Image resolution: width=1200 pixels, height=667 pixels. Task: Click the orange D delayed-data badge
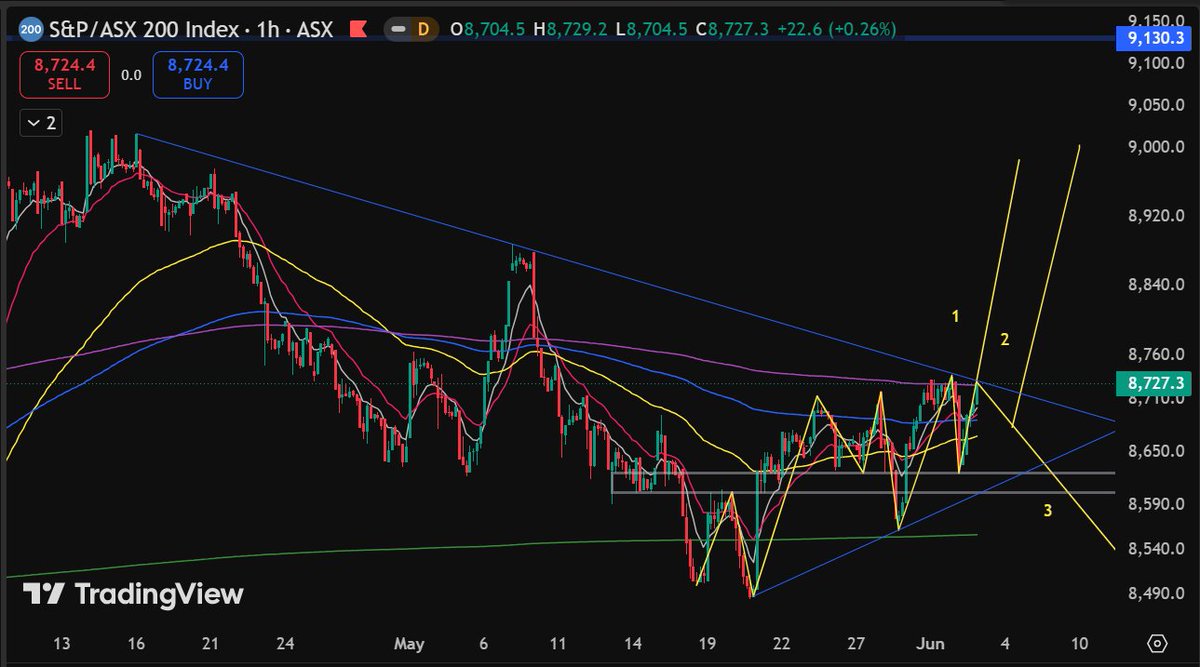pos(422,29)
